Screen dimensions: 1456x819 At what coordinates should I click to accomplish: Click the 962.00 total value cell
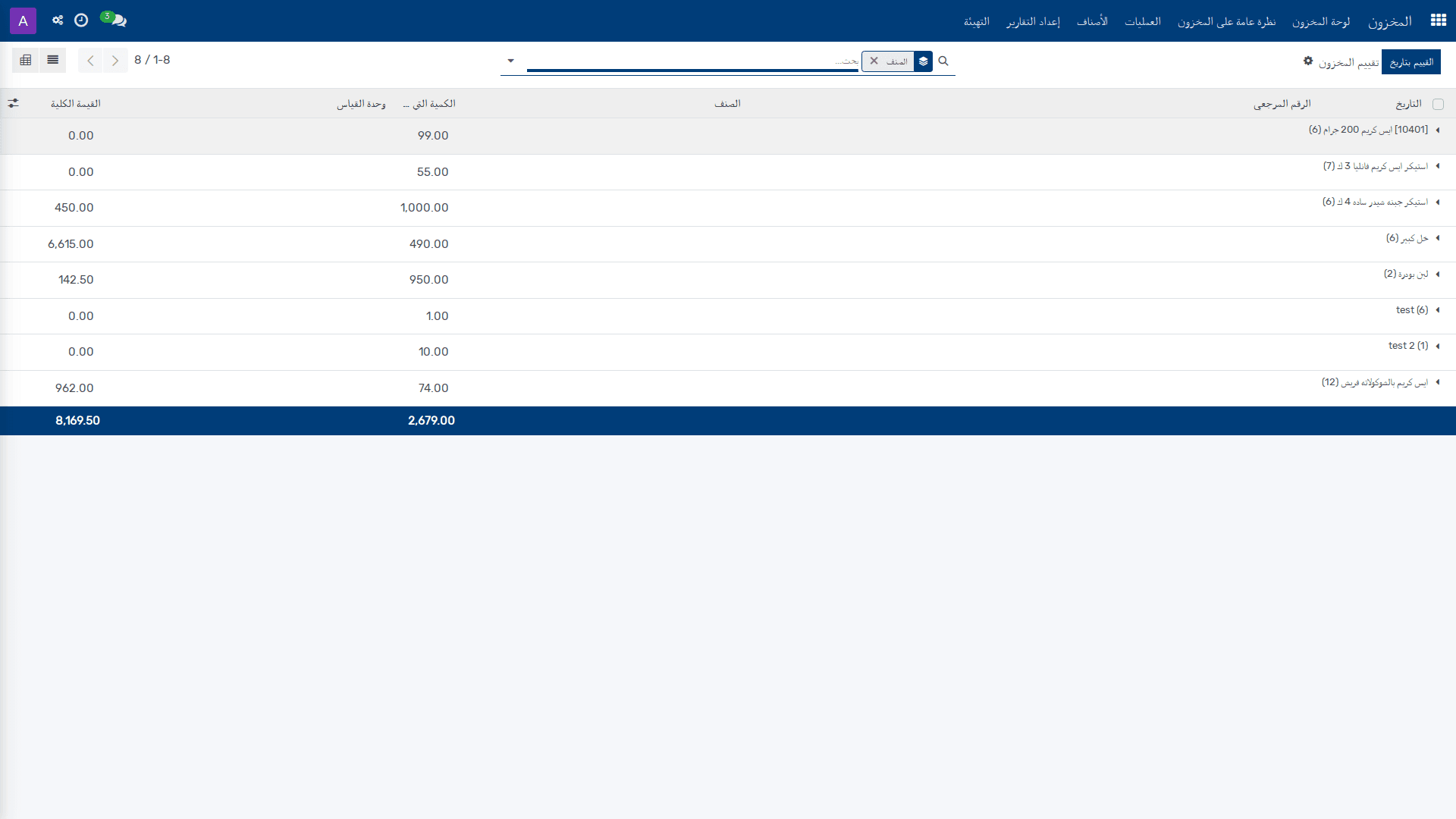(x=74, y=388)
